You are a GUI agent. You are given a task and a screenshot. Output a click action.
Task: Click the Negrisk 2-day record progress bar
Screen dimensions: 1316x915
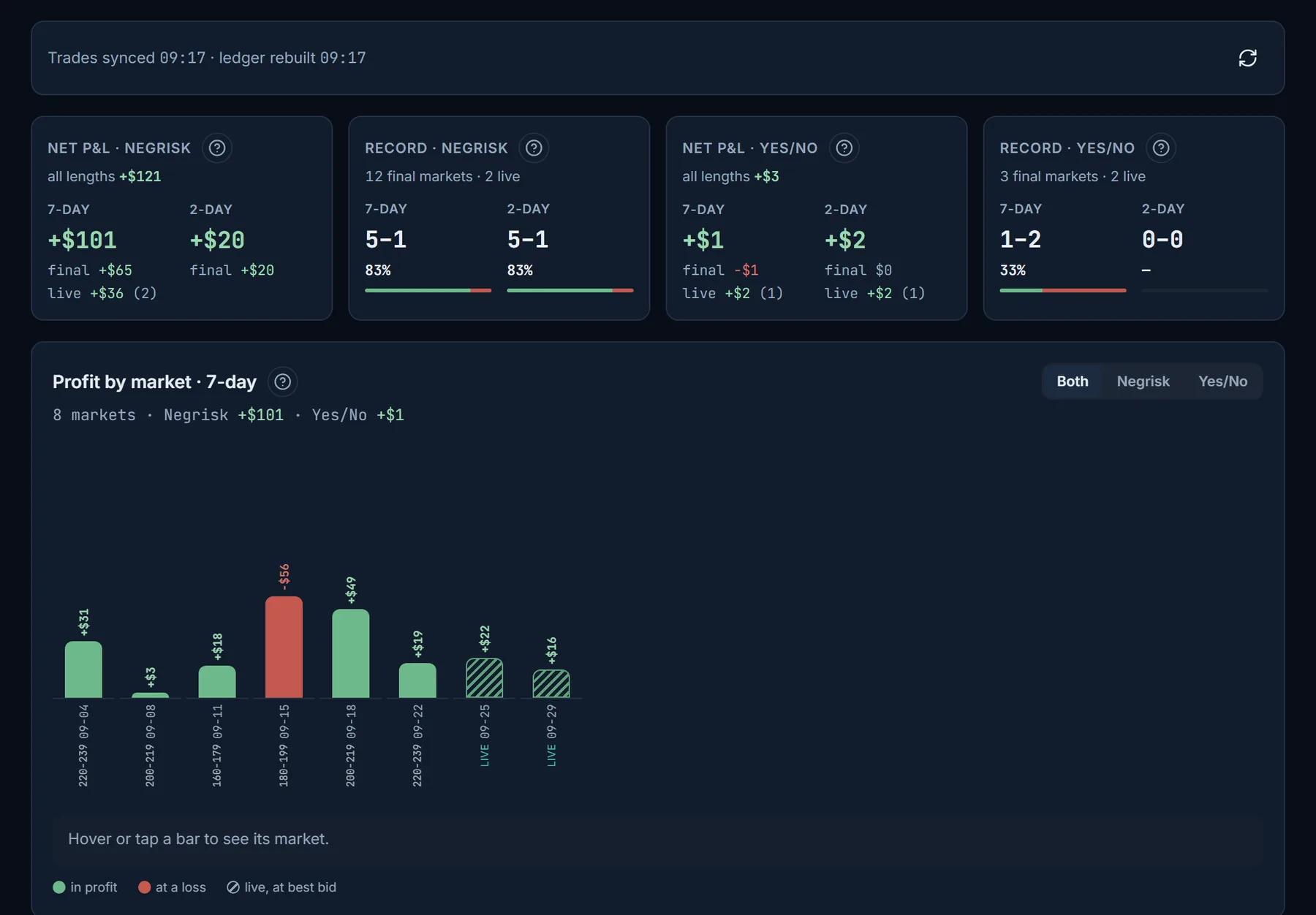click(570, 290)
